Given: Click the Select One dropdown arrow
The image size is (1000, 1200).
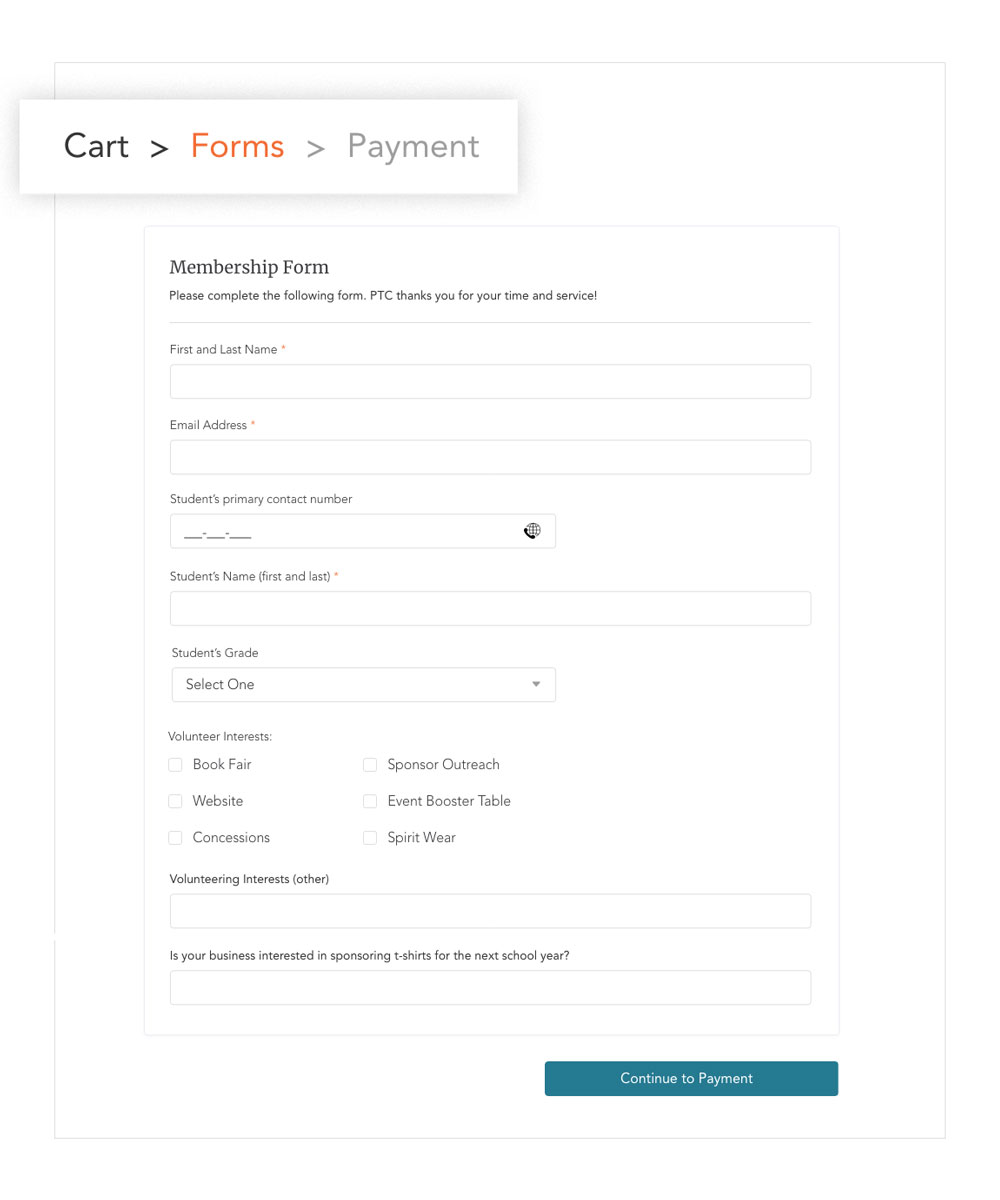Looking at the screenshot, I should point(536,685).
